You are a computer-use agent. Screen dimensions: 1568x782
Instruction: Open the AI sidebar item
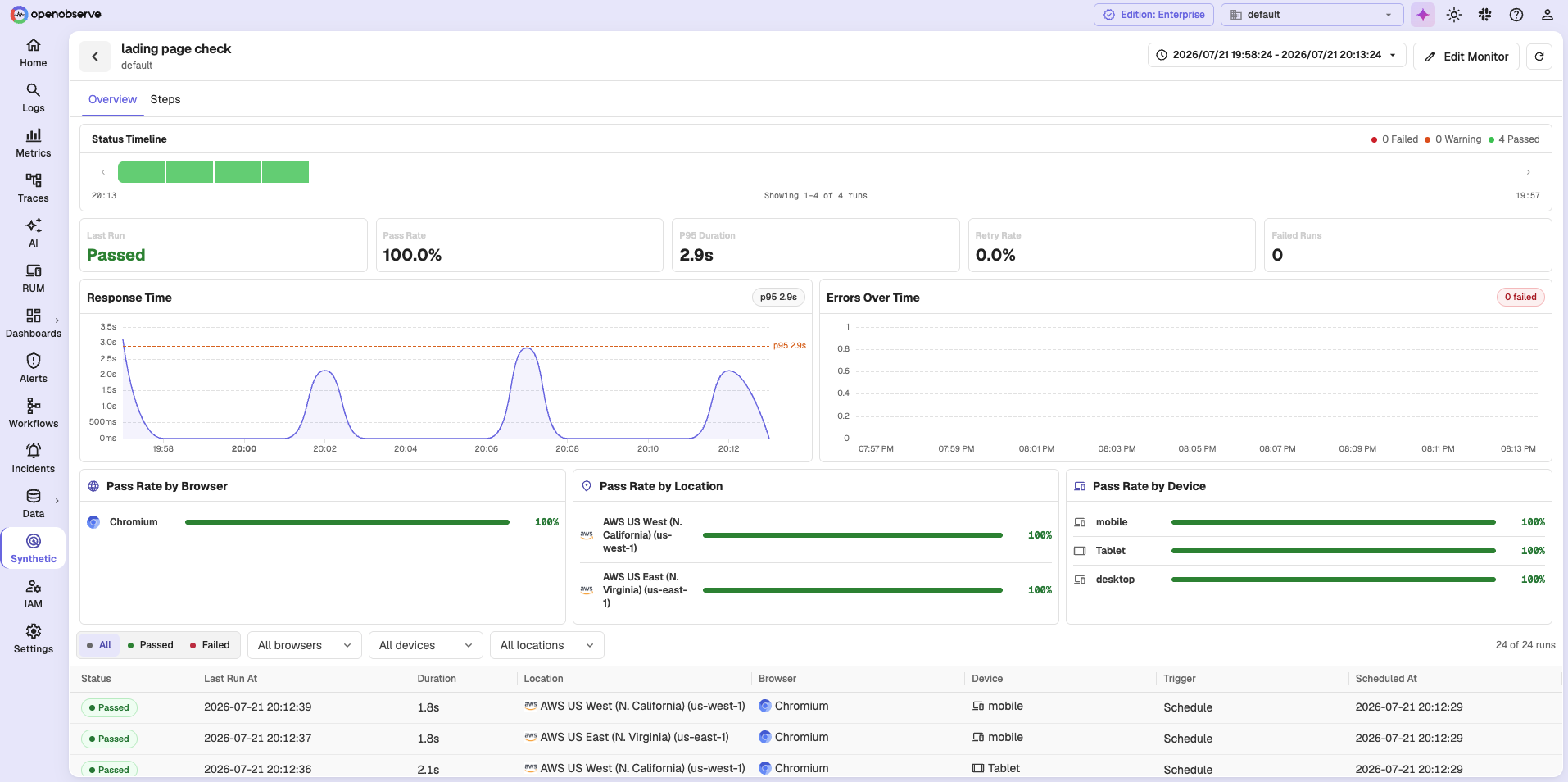[34, 233]
